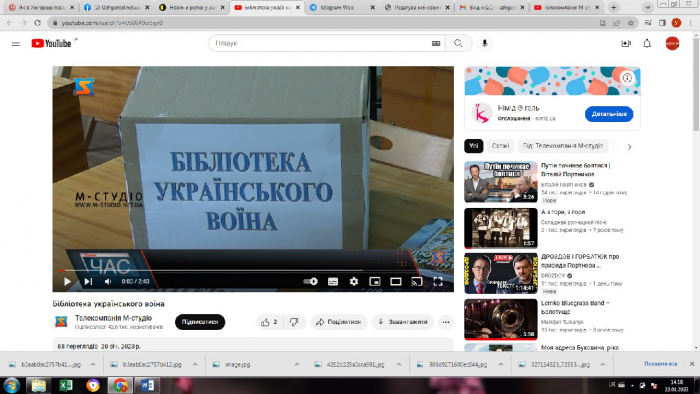Select the Від: Телекомпанія М-студію chip
The height and width of the screenshot is (394, 700).
click(x=563, y=146)
